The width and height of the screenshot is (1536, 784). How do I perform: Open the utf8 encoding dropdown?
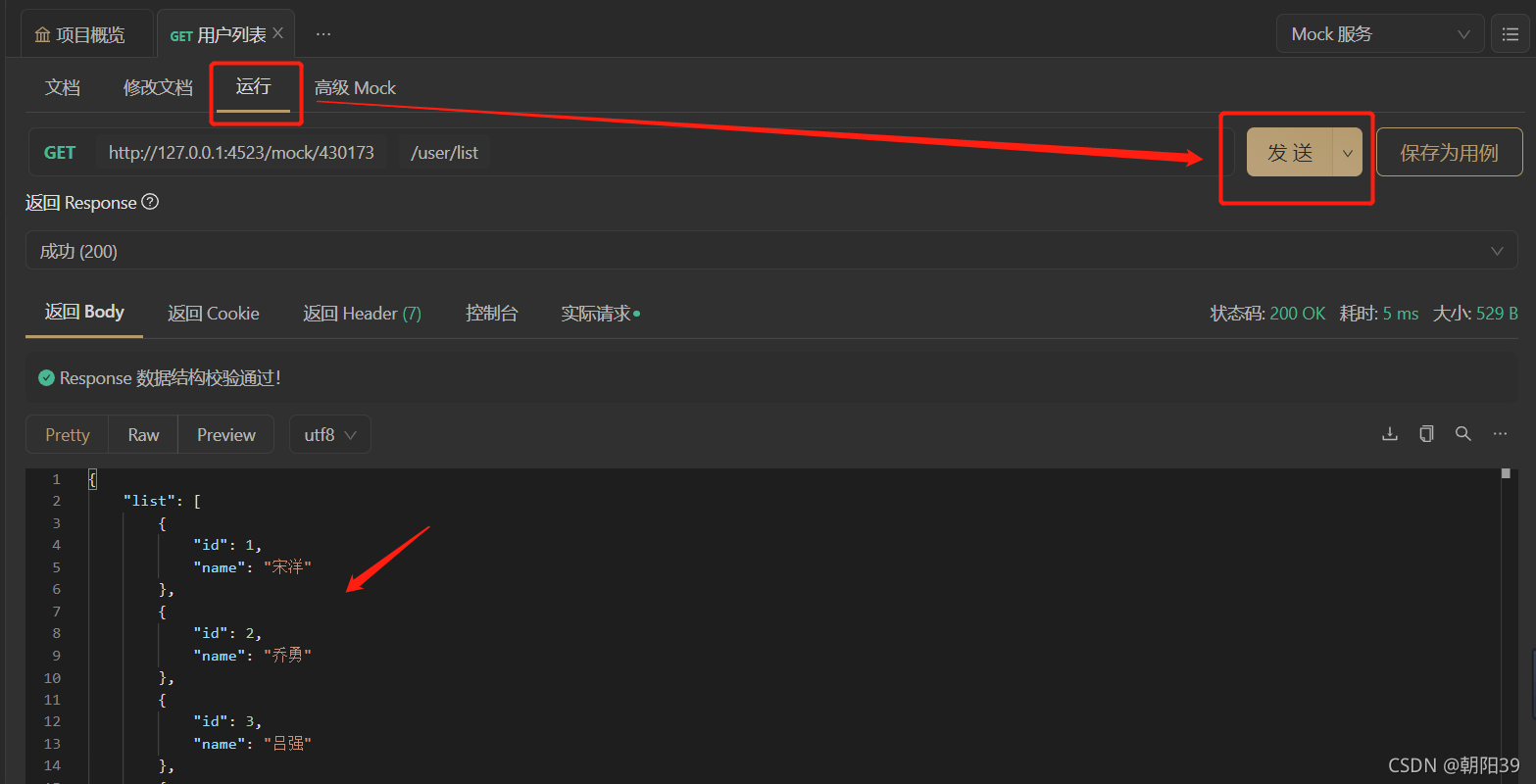click(x=329, y=433)
